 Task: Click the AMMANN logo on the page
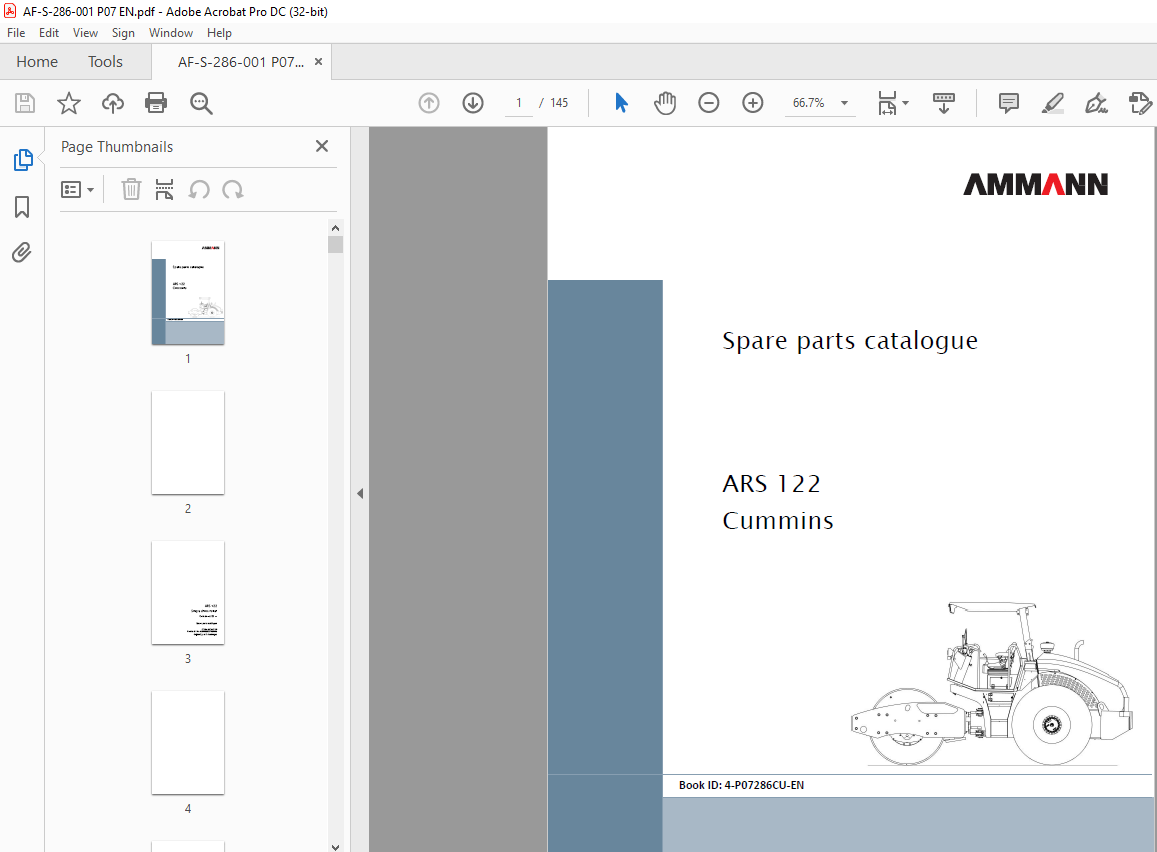[1035, 184]
